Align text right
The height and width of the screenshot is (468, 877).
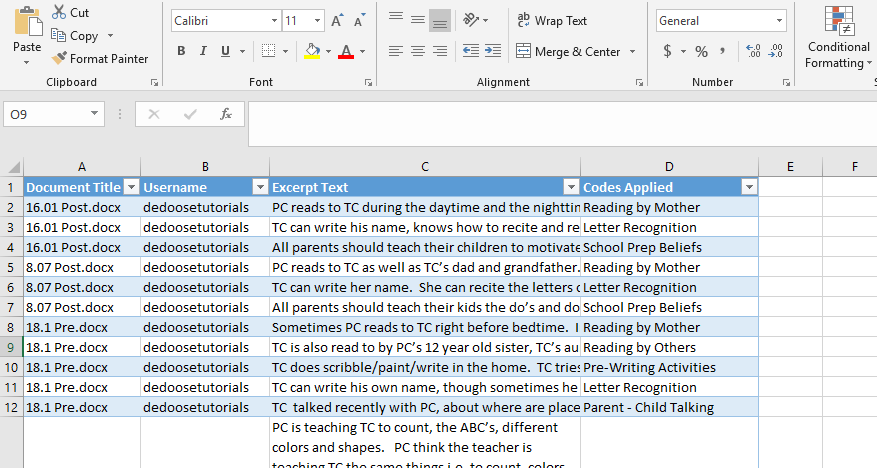click(440, 51)
